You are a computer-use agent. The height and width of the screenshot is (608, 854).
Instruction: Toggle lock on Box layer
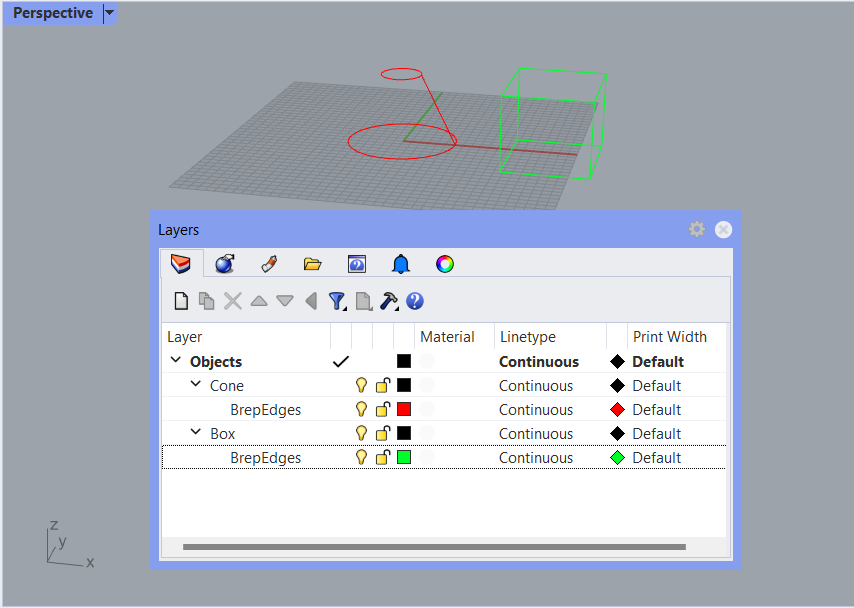[x=383, y=434]
